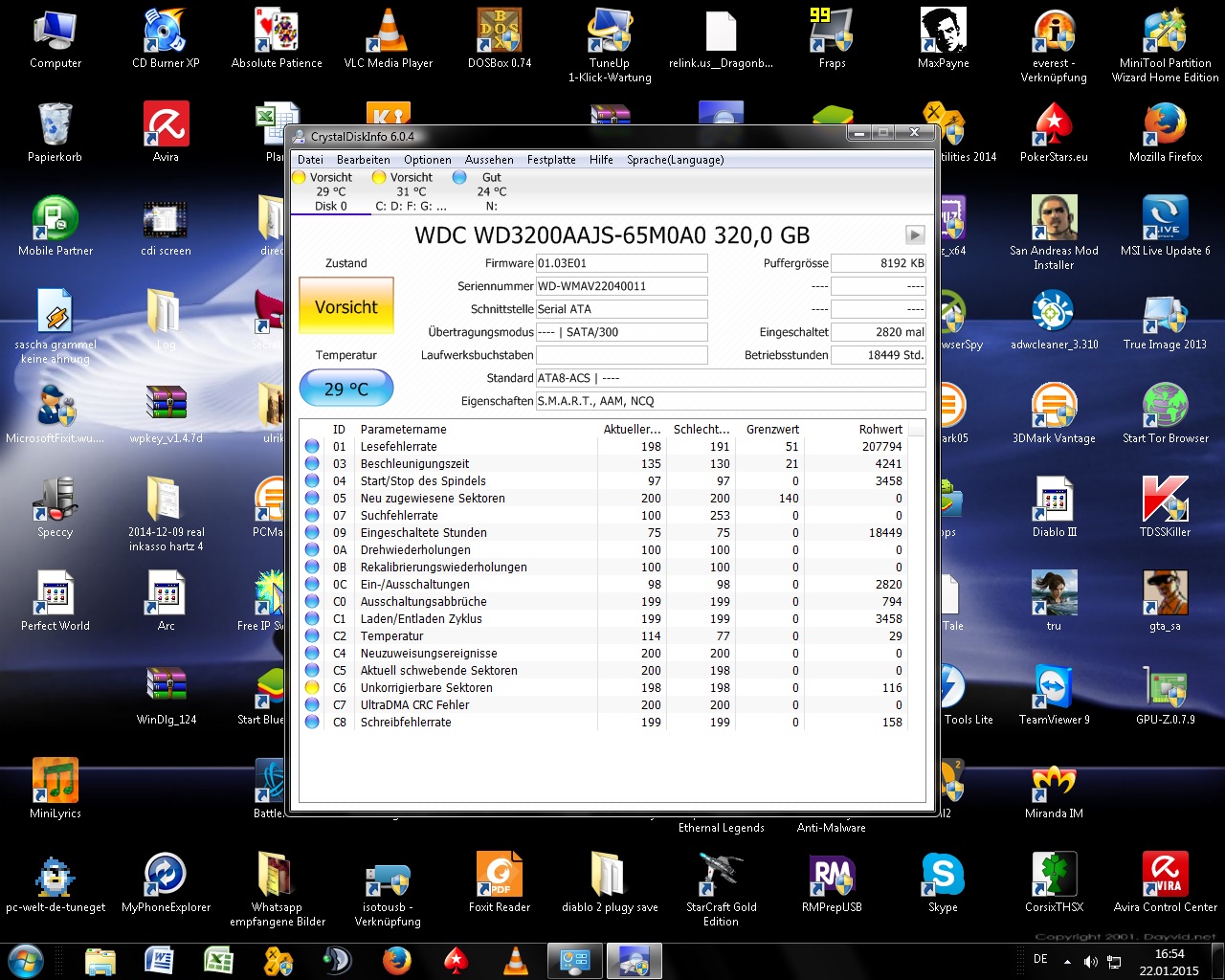Open the MiniTool Partition Wizard icon
1225x980 pixels.
(x=1165, y=45)
